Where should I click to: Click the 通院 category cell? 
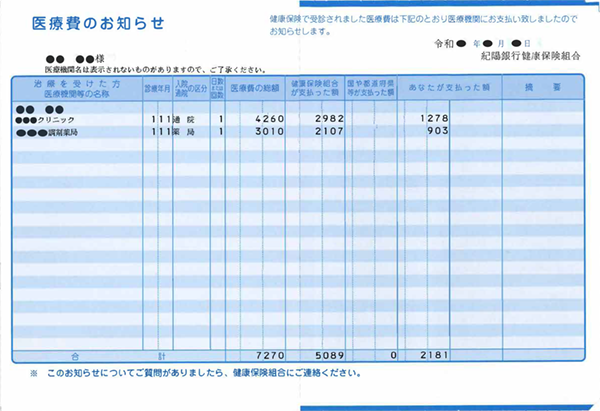click(184, 120)
